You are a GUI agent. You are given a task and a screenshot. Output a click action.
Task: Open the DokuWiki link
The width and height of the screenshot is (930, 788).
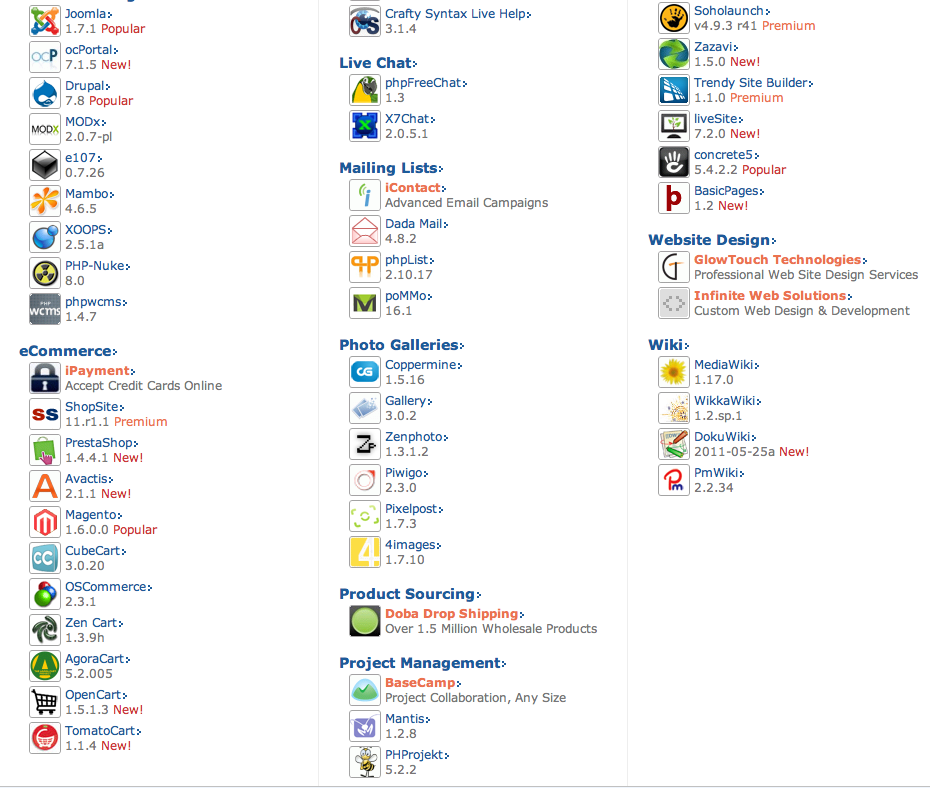coord(725,436)
